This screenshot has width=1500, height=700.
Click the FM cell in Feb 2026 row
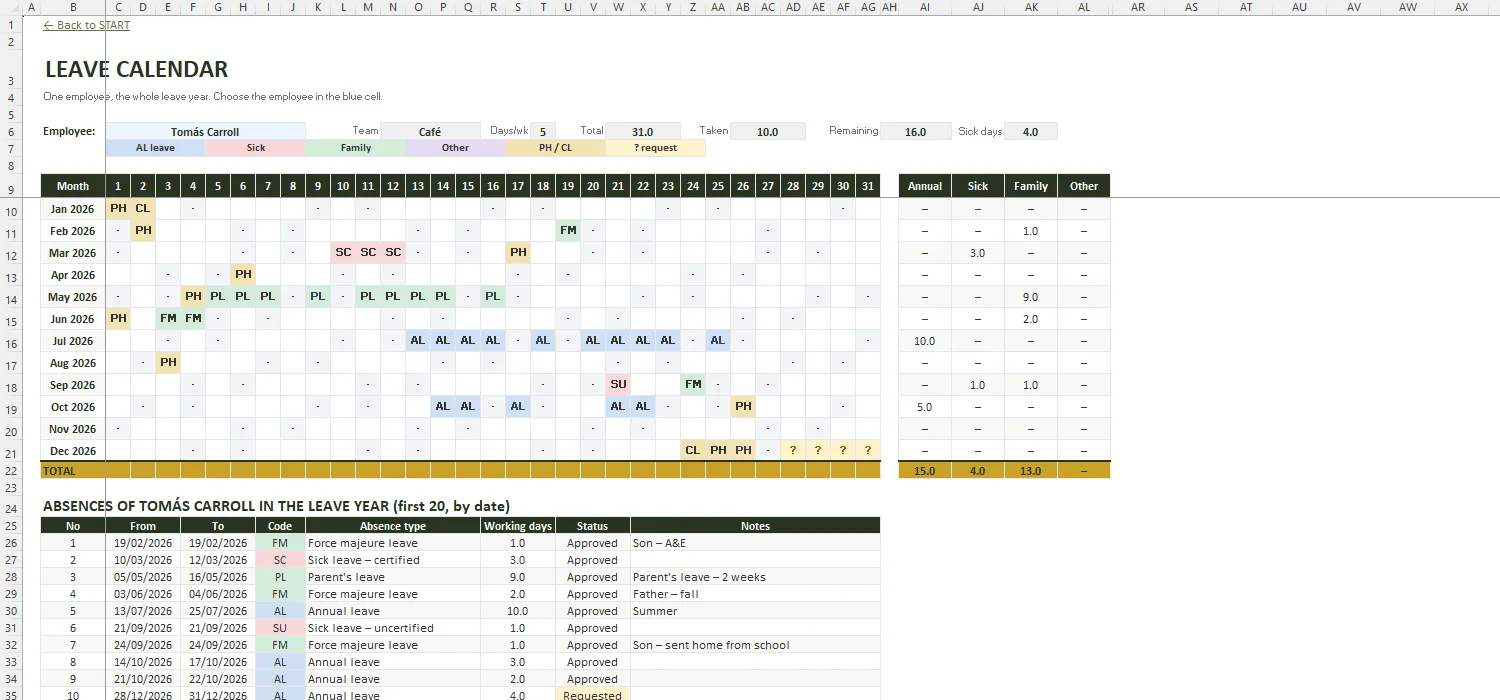(x=568, y=231)
